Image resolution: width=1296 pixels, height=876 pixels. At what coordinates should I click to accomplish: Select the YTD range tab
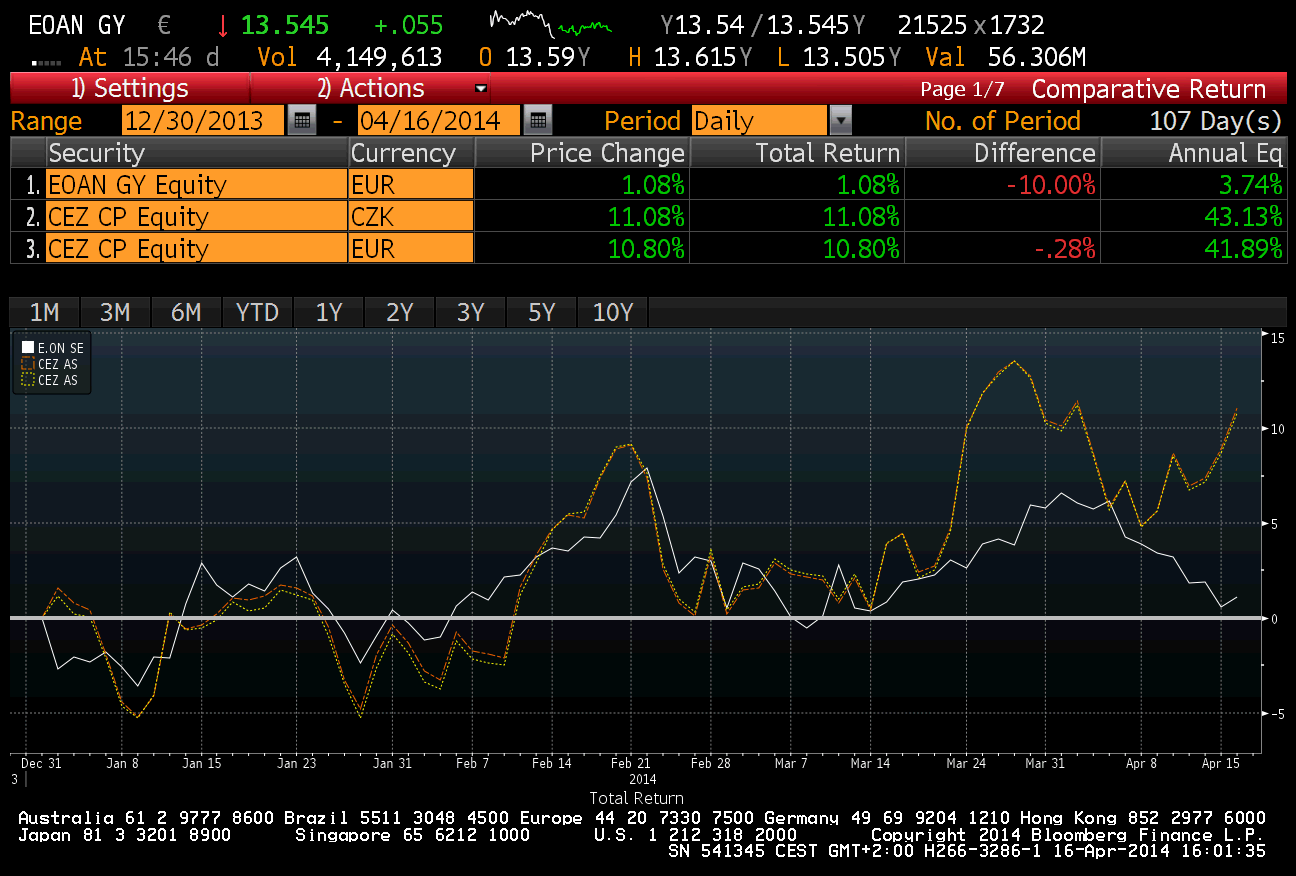coord(257,312)
